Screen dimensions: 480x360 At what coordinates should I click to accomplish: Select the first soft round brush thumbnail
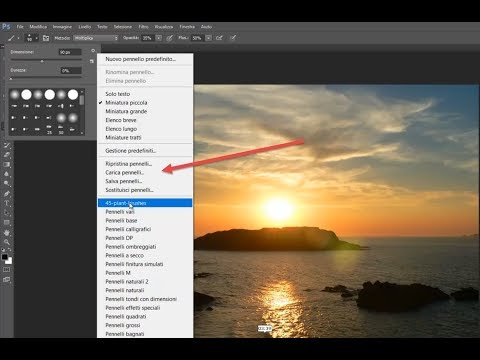pos(15,95)
